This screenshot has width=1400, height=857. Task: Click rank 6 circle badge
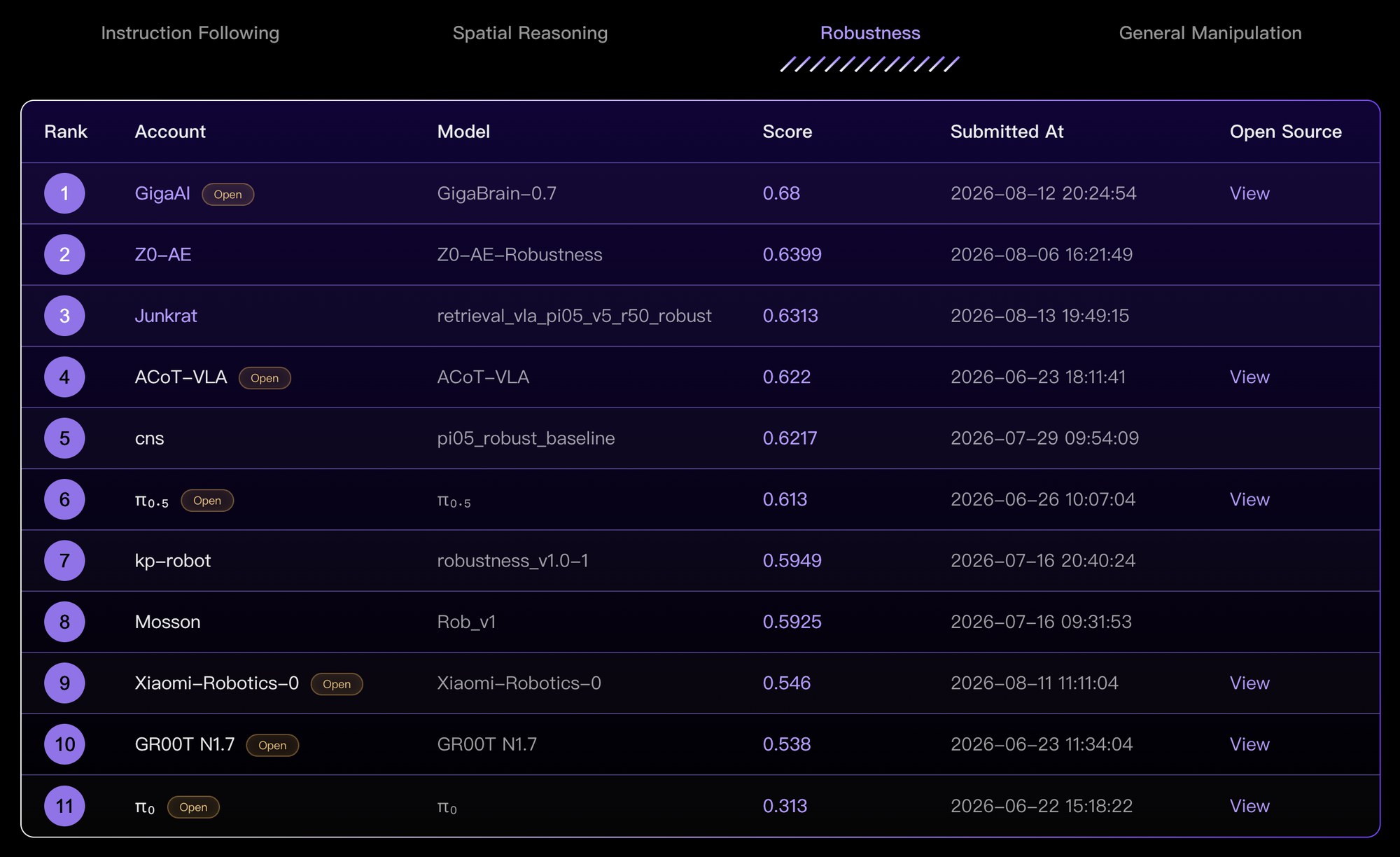(64, 499)
